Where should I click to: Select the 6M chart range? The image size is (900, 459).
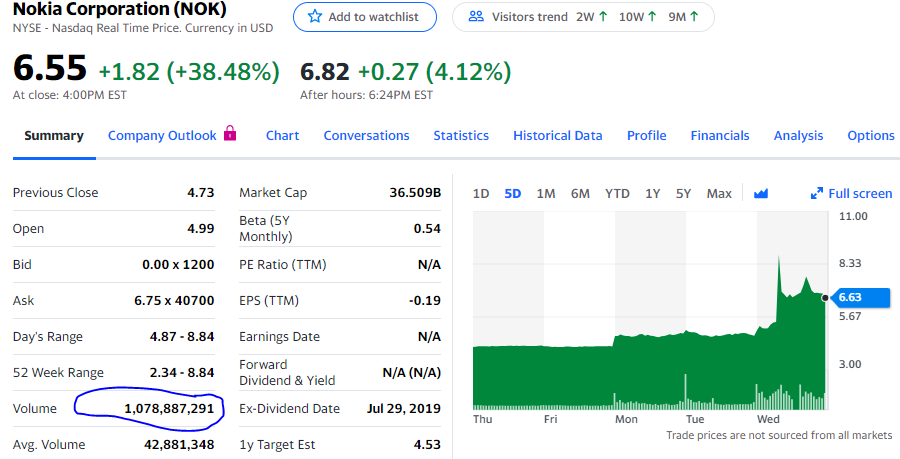tap(580, 193)
